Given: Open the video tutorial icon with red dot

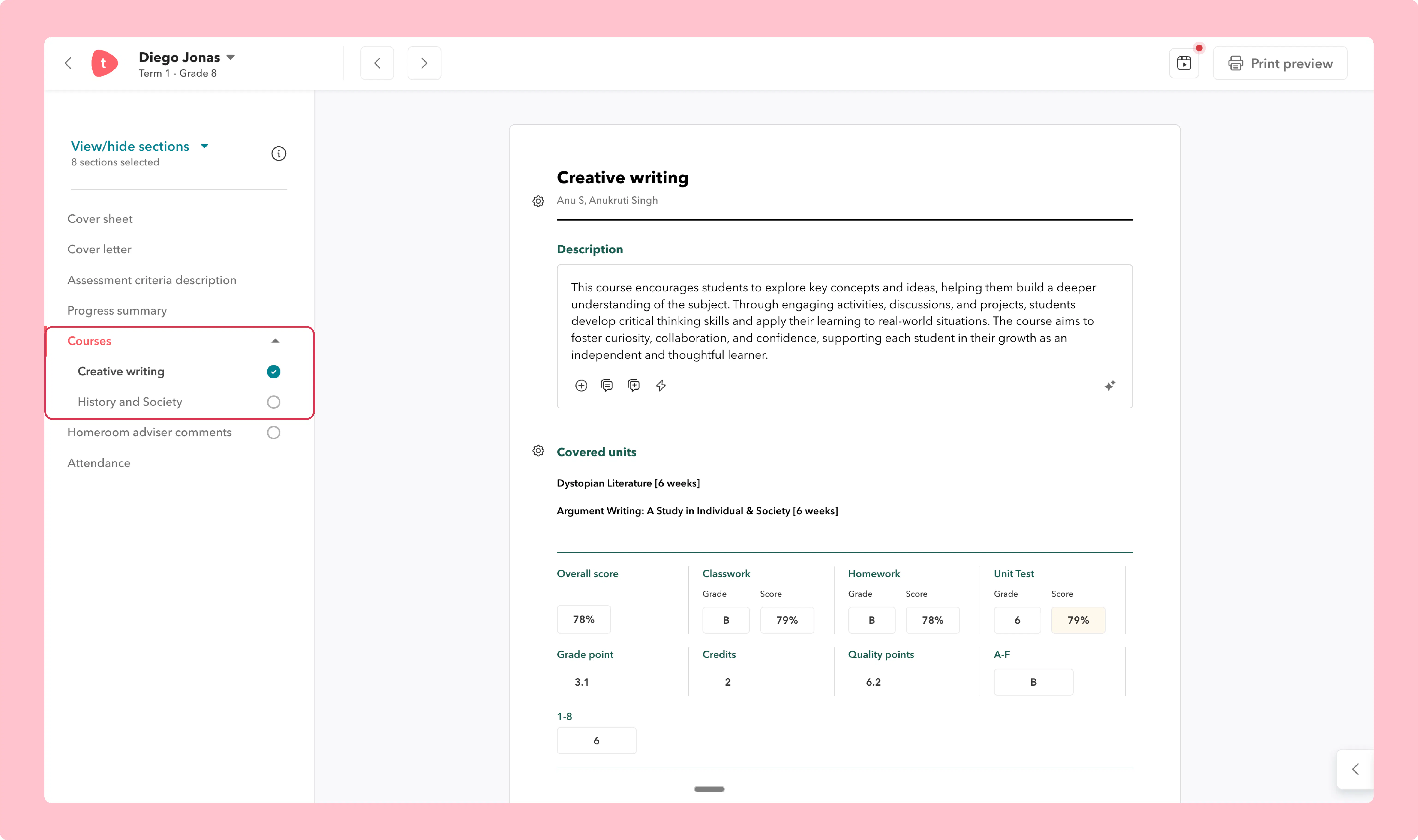Looking at the screenshot, I should pyautogui.click(x=1184, y=63).
